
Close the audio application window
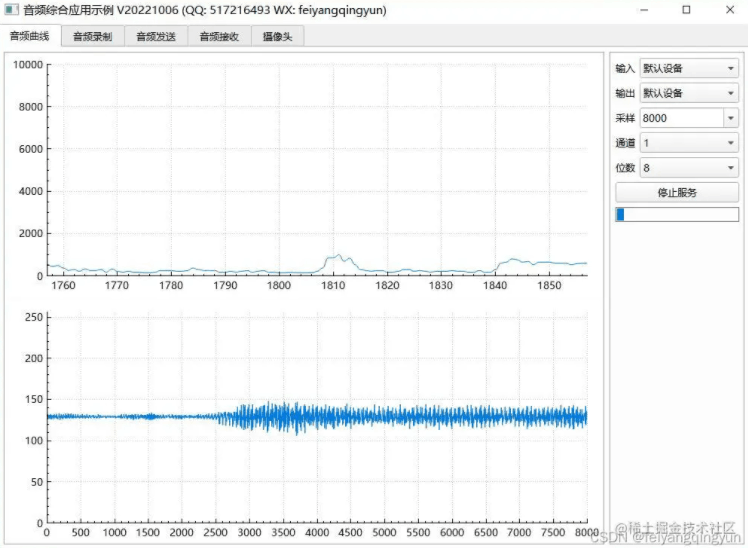click(x=730, y=10)
